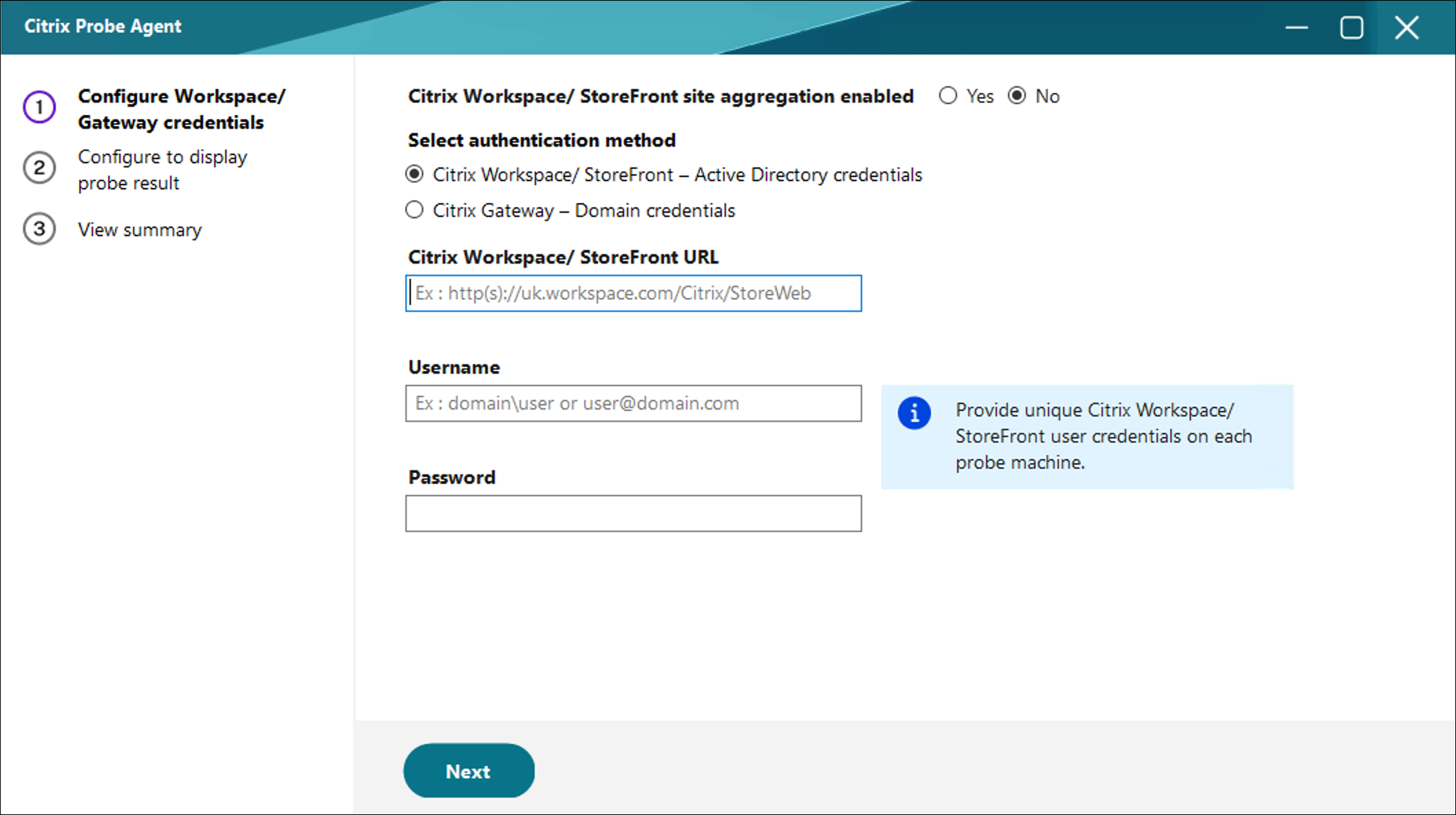
Task: Go to Configure to display probe result
Action: pos(162,169)
